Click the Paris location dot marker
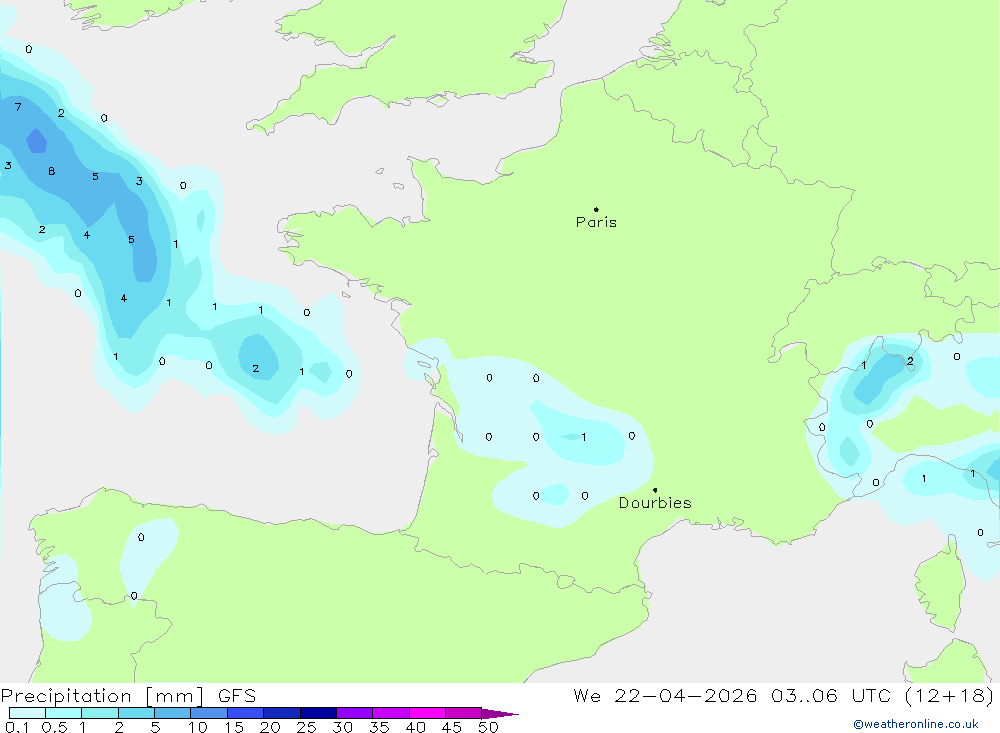This screenshot has width=1000, height=733. 596,209
